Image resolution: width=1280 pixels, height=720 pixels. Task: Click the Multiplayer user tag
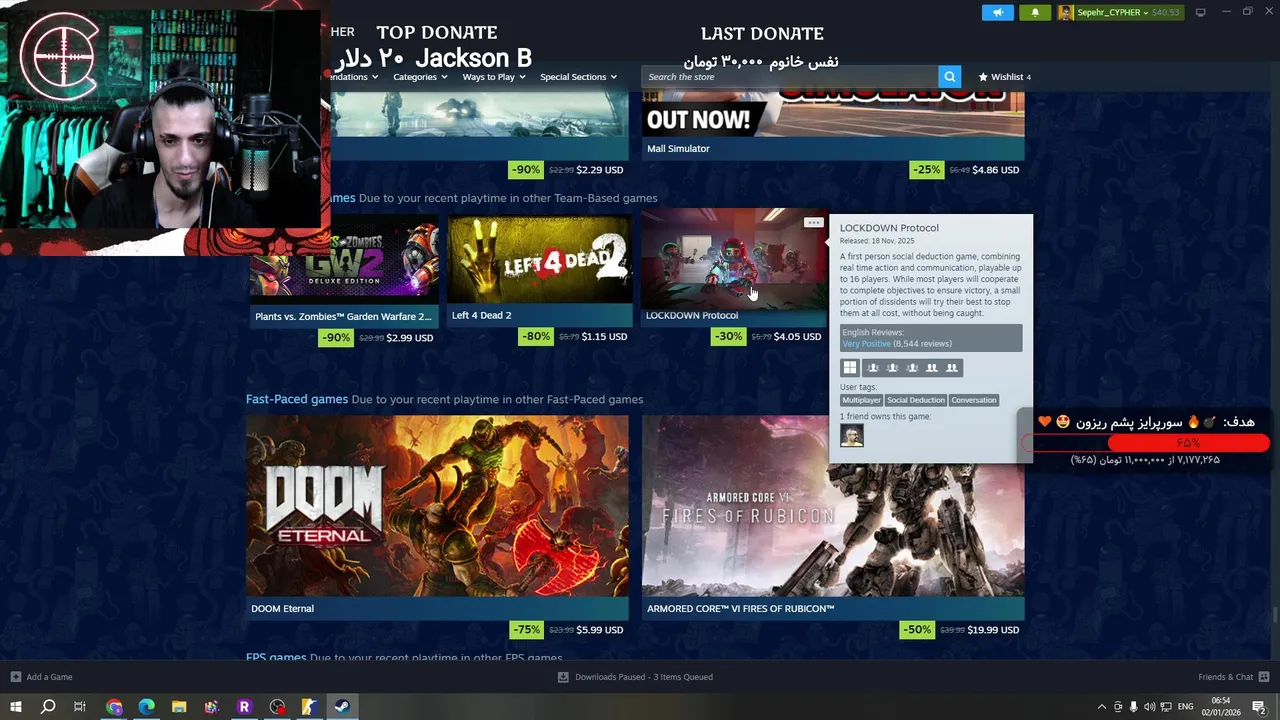tap(861, 400)
